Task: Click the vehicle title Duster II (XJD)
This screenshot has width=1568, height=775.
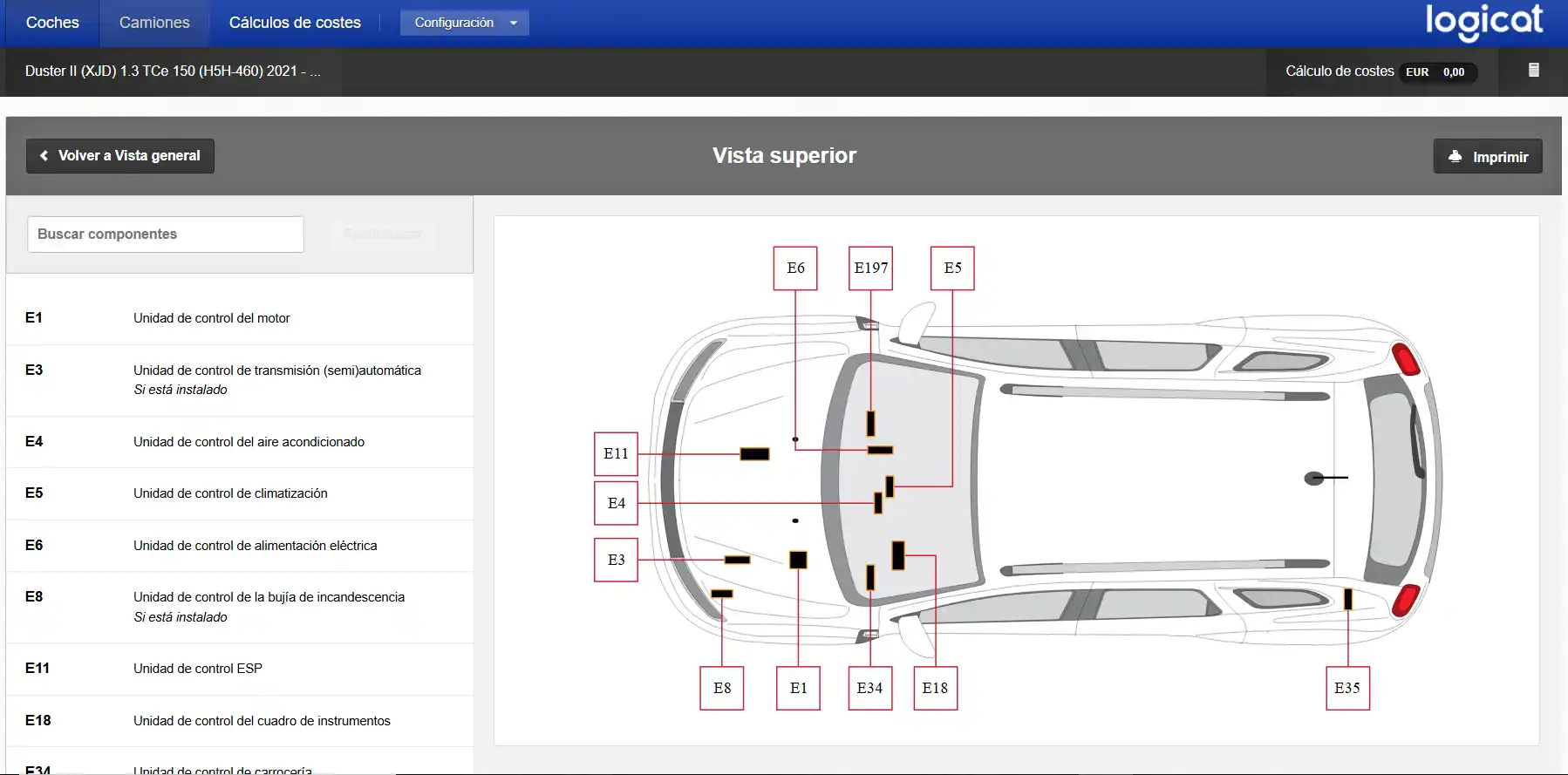Action: point(173,71)
